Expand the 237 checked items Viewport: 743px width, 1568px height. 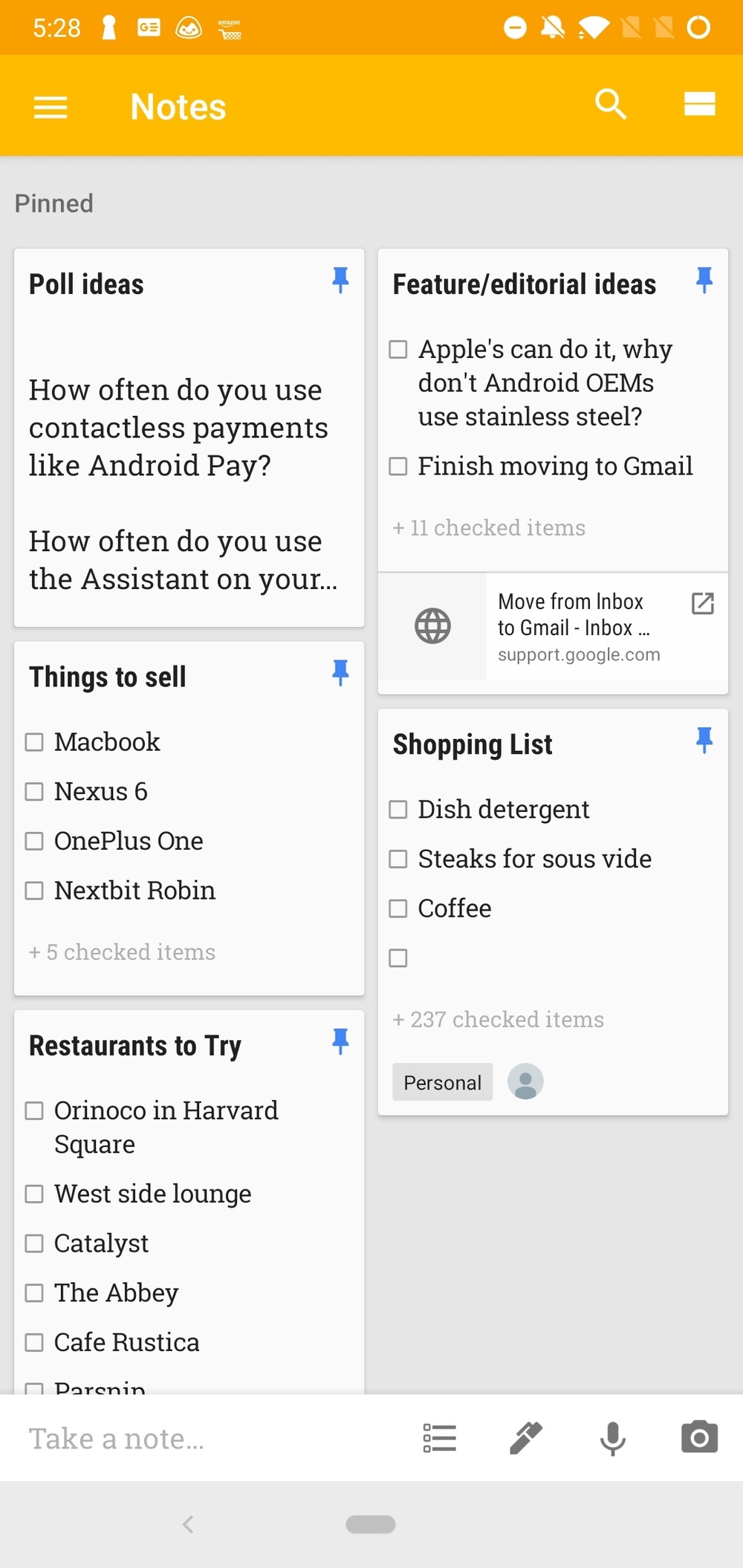pos(499,1020)
